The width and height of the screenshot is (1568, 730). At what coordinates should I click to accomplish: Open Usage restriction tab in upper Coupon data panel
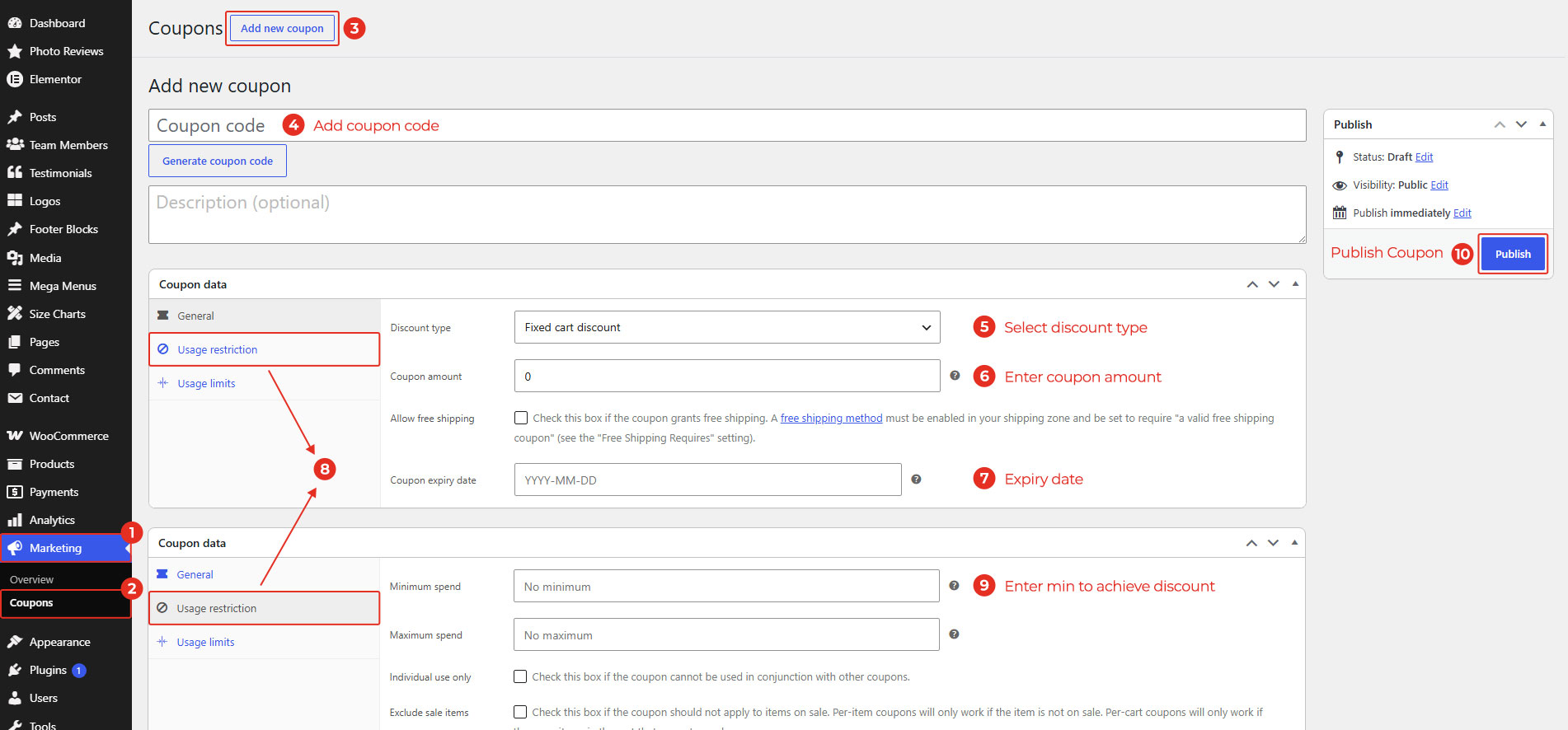[x=265, y=349]
